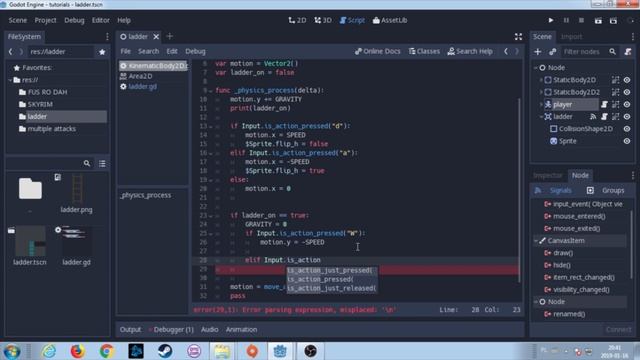Switch to the 2D workspace
This screenshot has width=640, height=360.
[297, 20]
